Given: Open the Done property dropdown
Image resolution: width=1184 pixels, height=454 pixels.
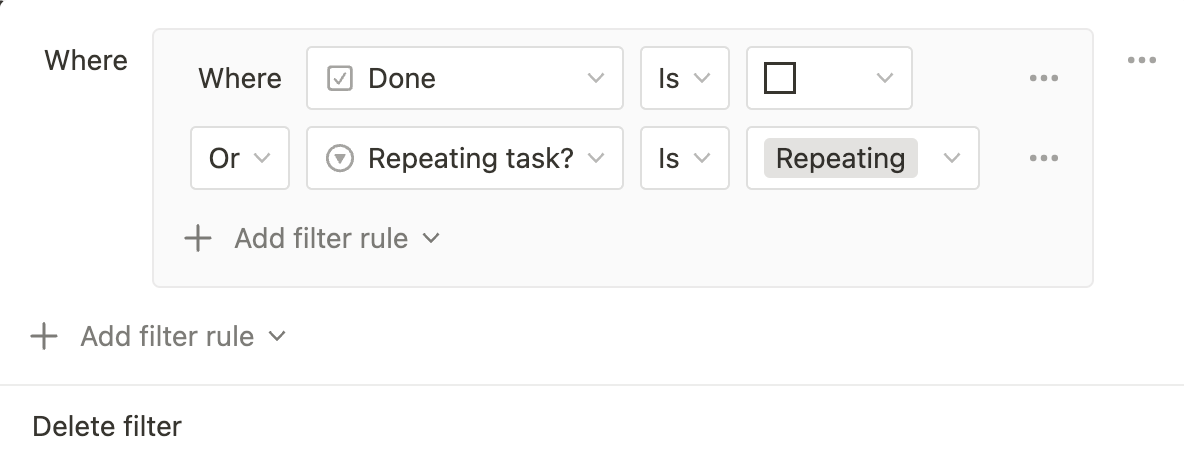Looking at the screenshot, I should click(x=464, y=78).
